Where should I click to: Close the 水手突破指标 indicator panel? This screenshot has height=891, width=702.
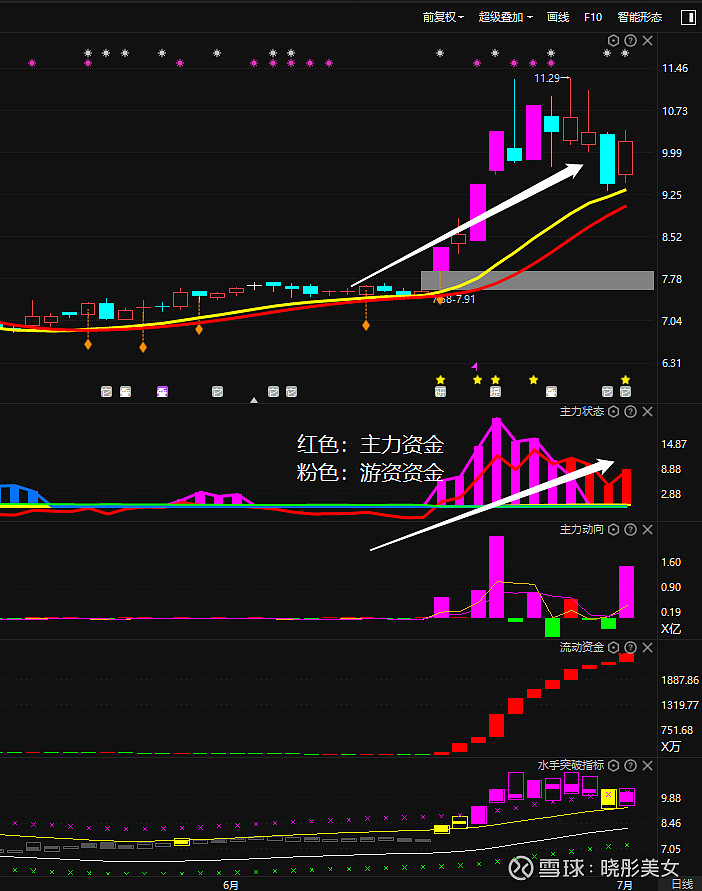click(x=647, y=765)
